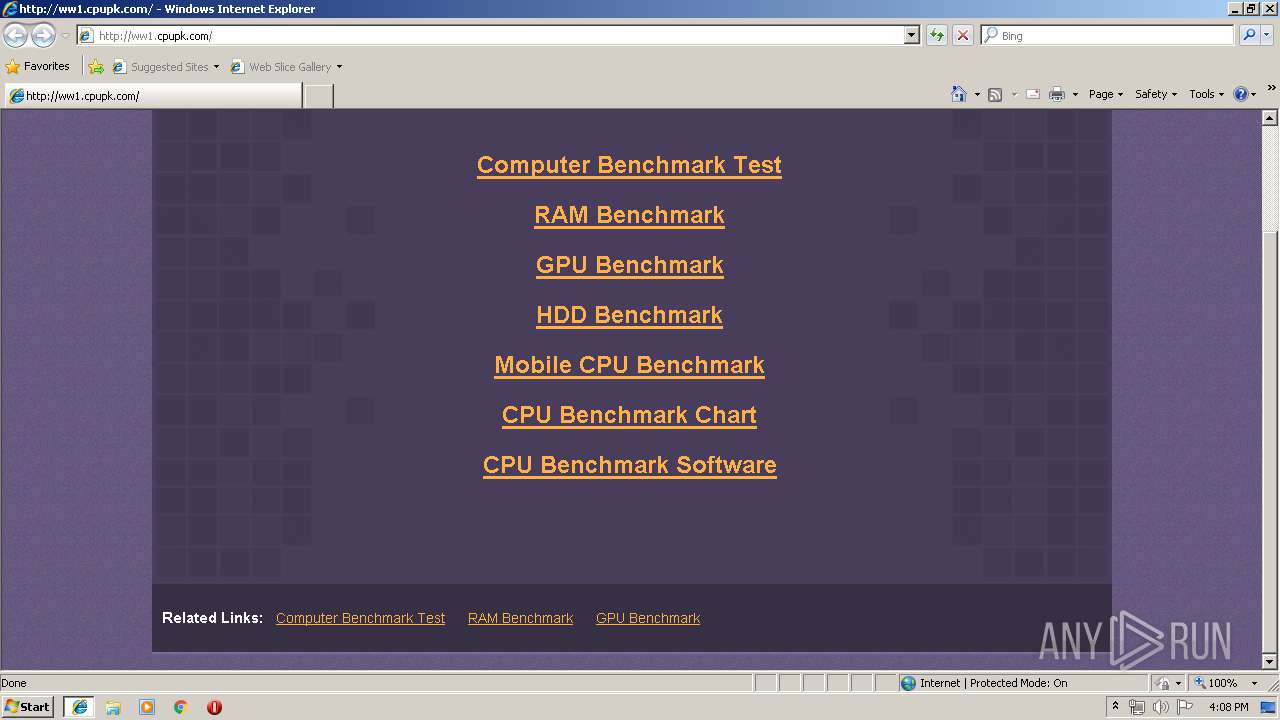The height and width of the screenshot is (720, 1280).
Task: Click the Action Center flag tray icon
Action: point(1185,707)
